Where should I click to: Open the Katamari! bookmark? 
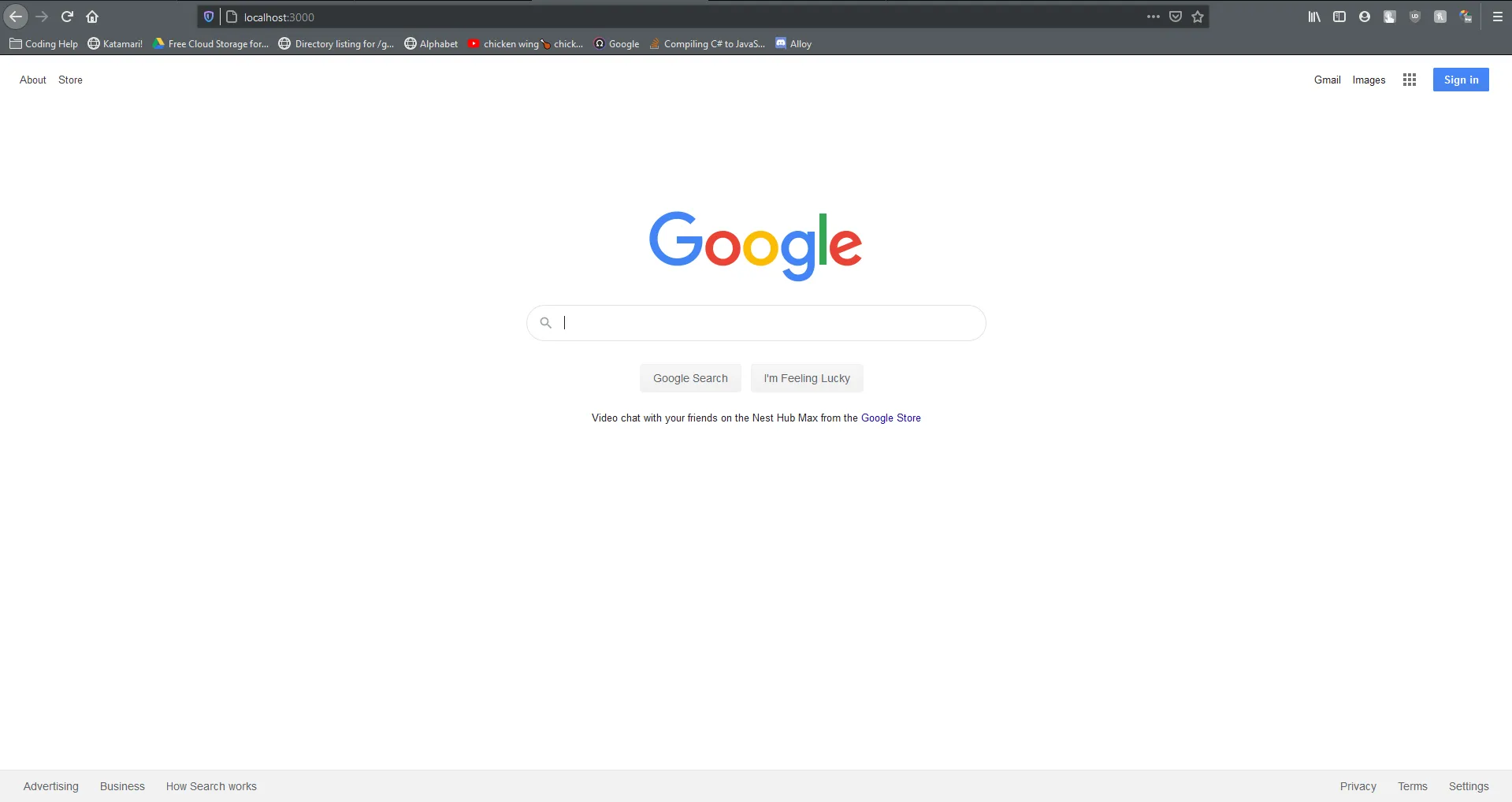[x=115, y=44]
